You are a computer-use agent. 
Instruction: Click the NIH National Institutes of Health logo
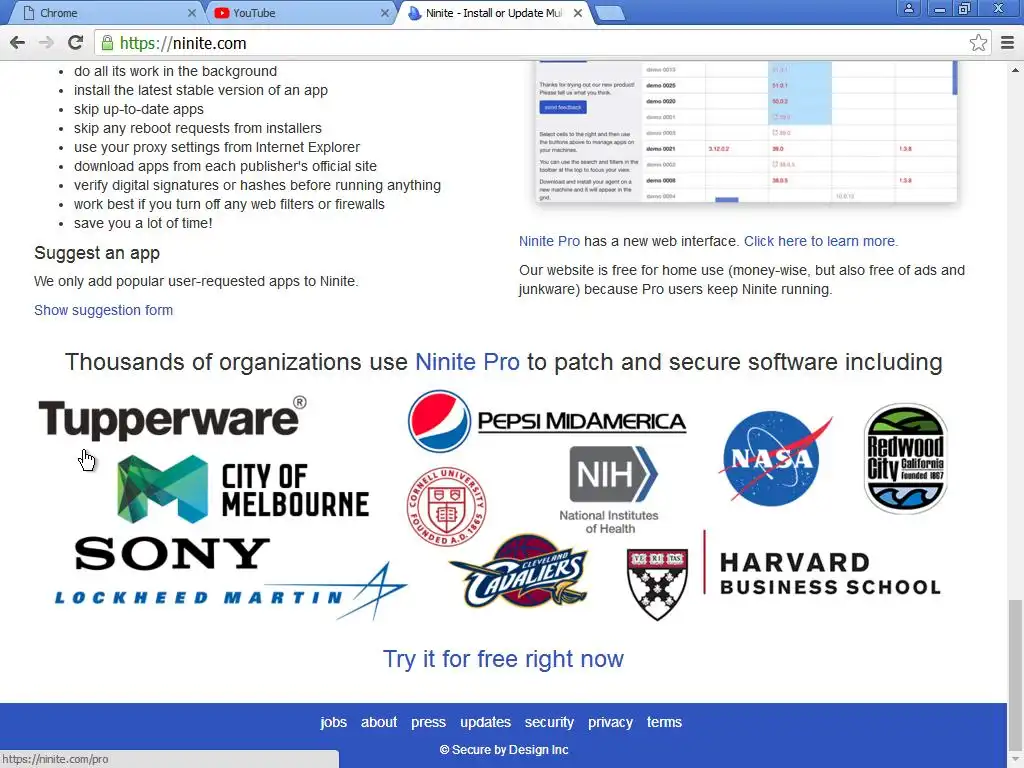click(x=609, y=490)
